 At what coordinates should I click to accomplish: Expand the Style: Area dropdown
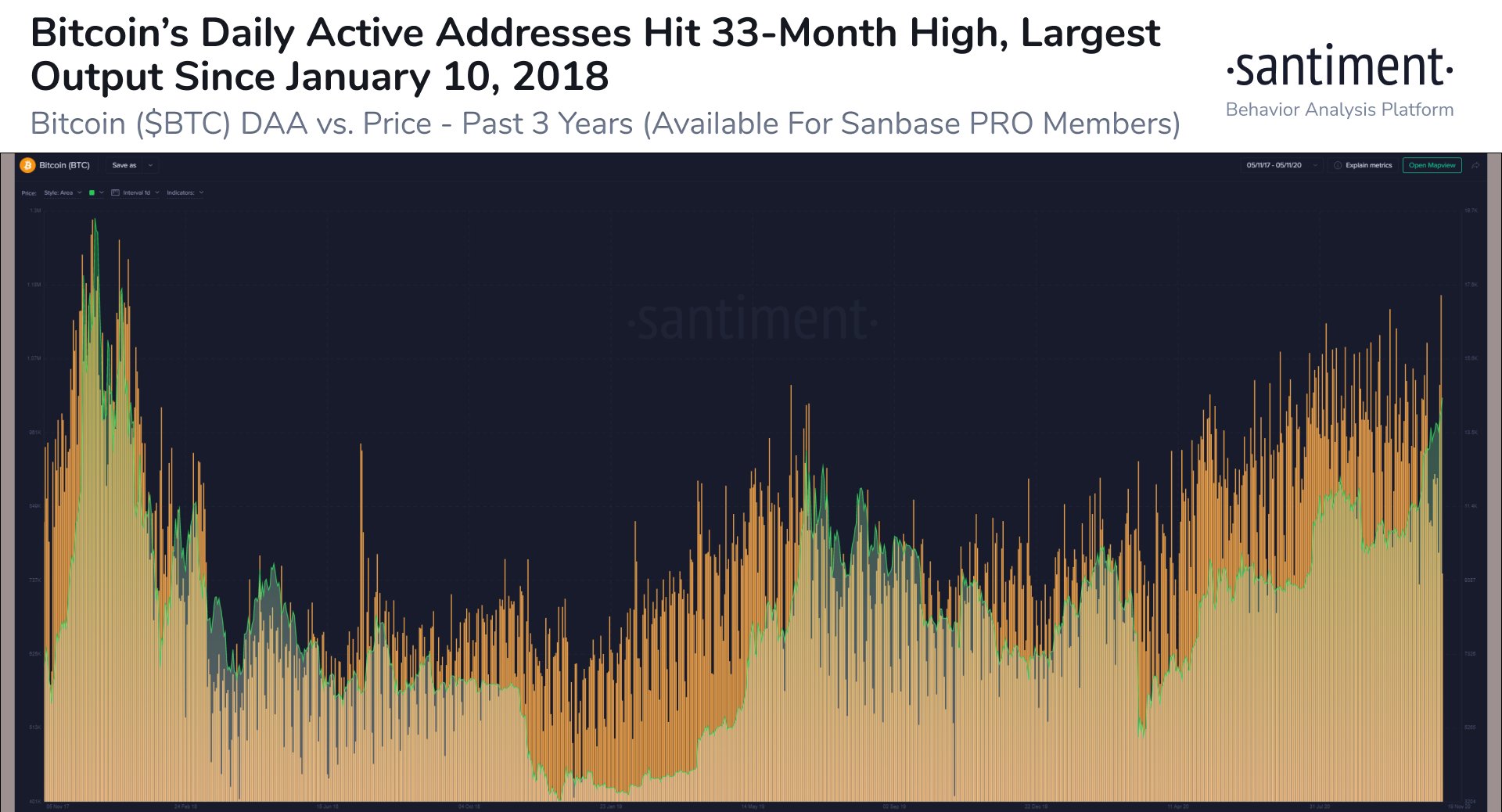[63, 192]
